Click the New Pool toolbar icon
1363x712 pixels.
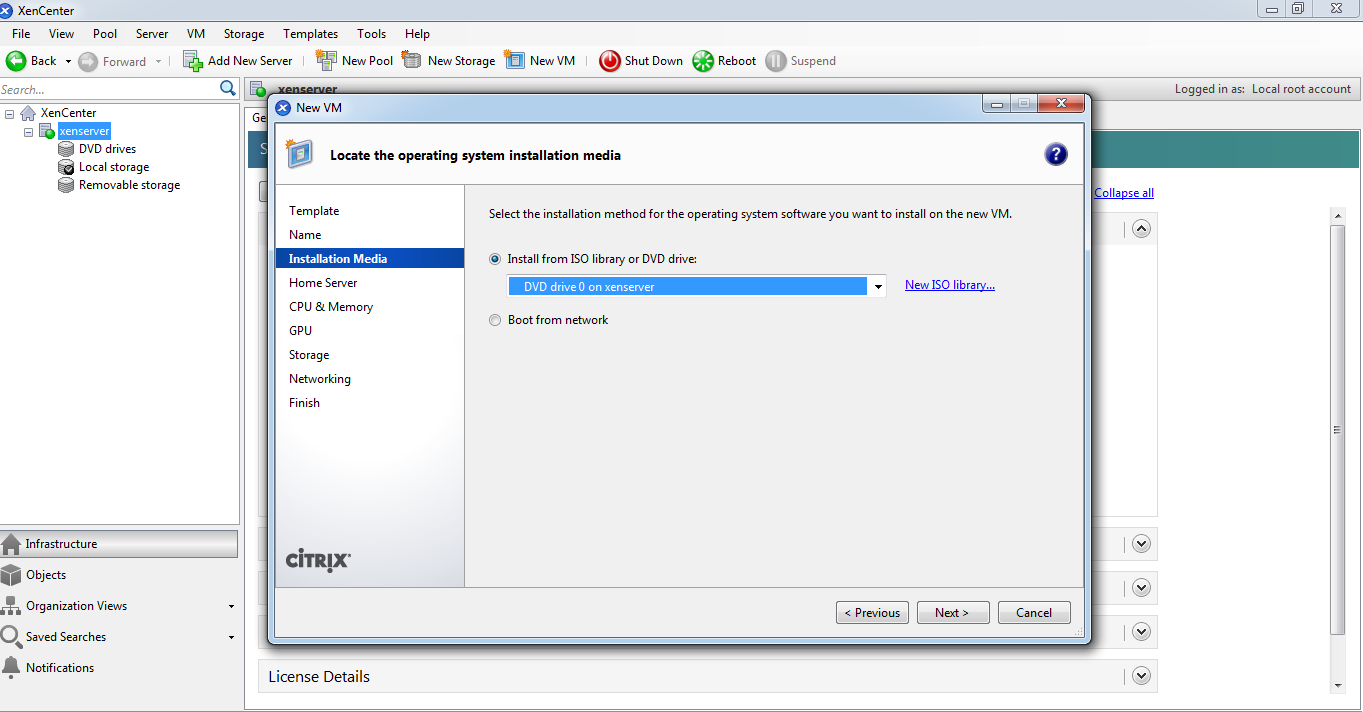[326, 60]
